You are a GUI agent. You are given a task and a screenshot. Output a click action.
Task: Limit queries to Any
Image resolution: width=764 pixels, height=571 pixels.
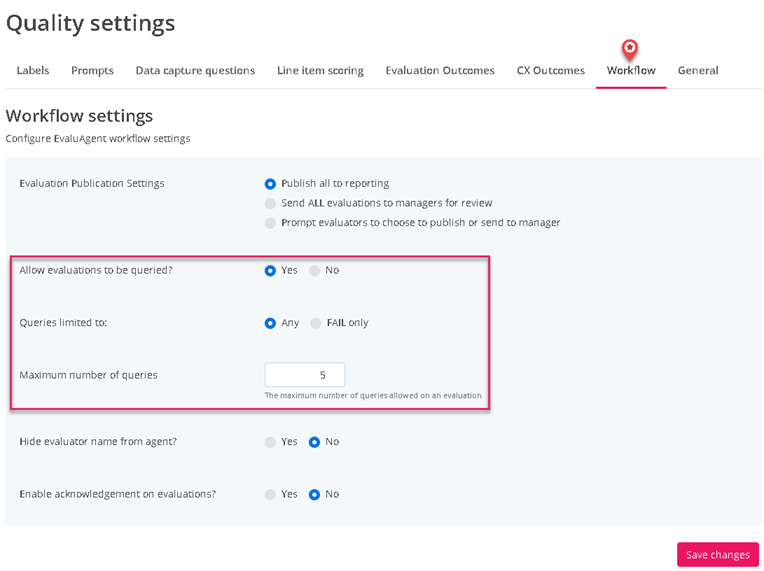270,323
